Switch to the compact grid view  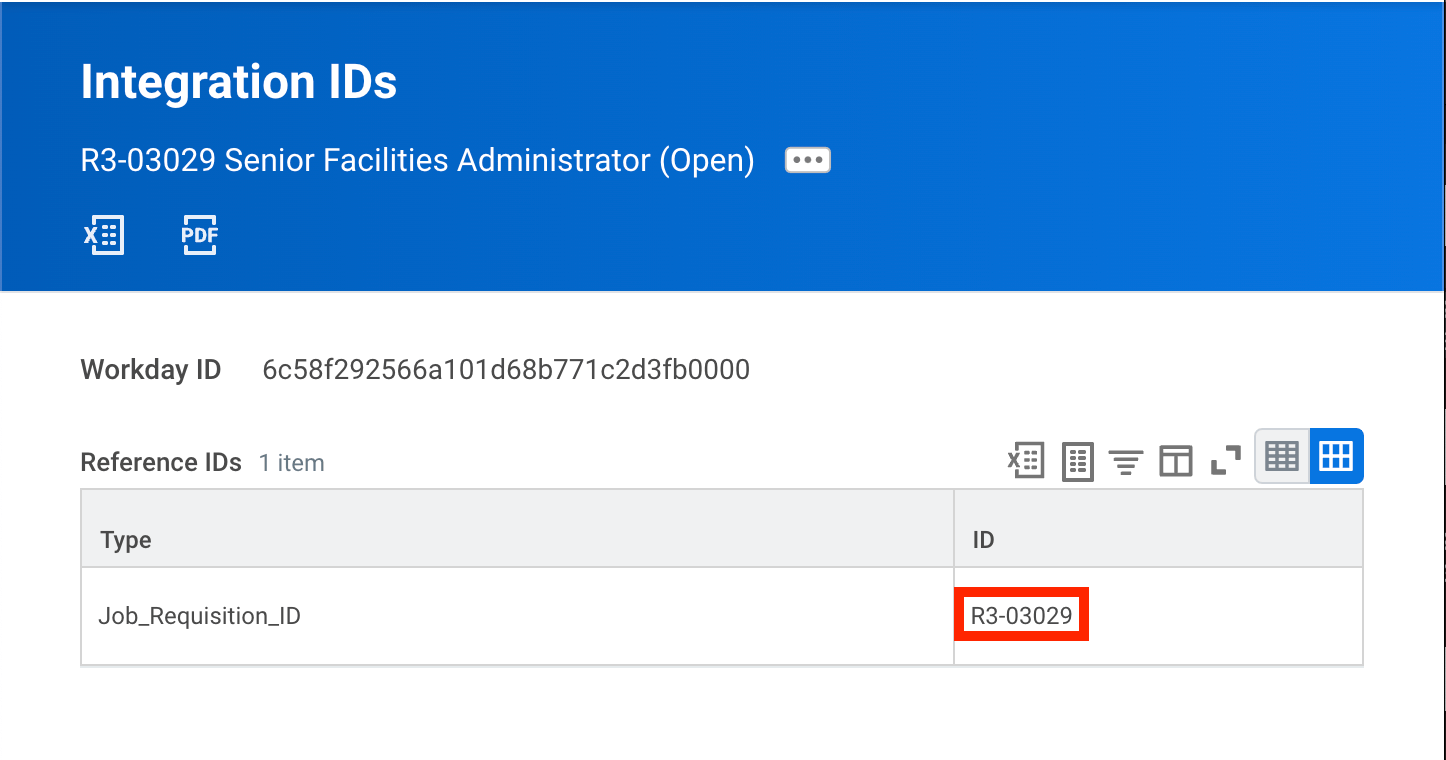pyautogui.click(x=1281, y=456)
